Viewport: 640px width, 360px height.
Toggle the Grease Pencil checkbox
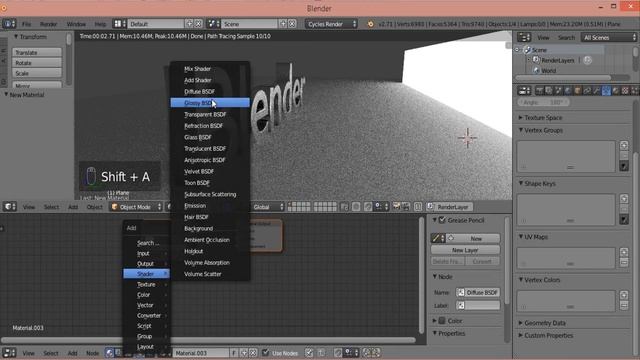click(442, 220)
